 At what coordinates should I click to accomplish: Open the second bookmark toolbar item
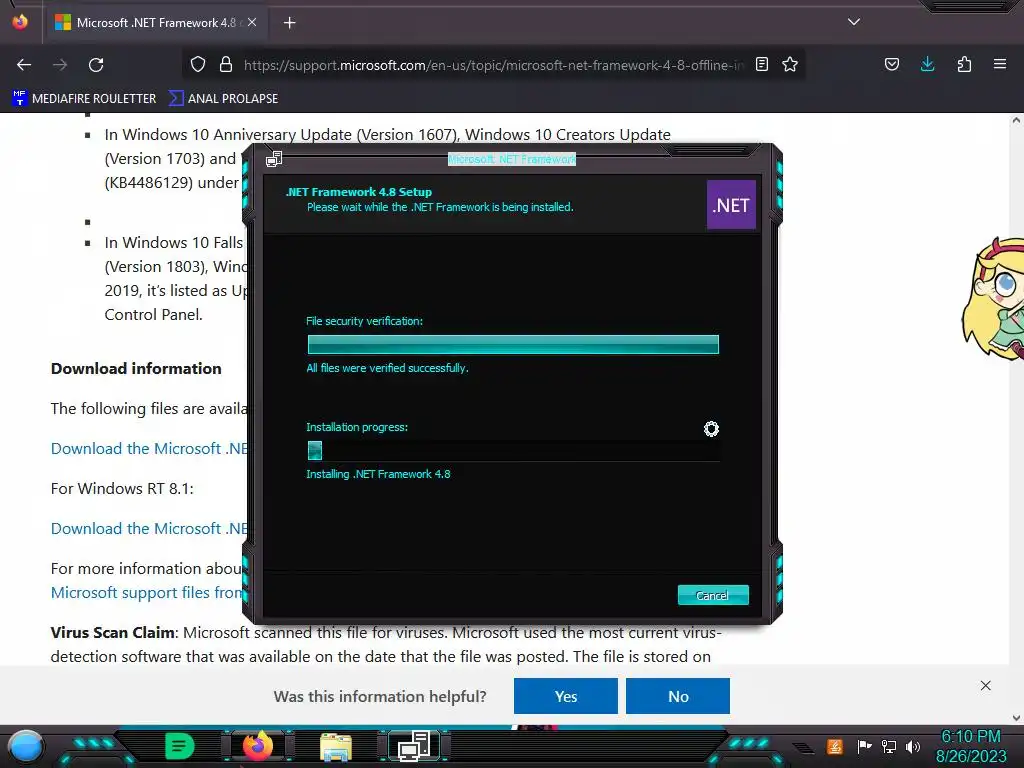pyautogui.click(x=223, y=99)
